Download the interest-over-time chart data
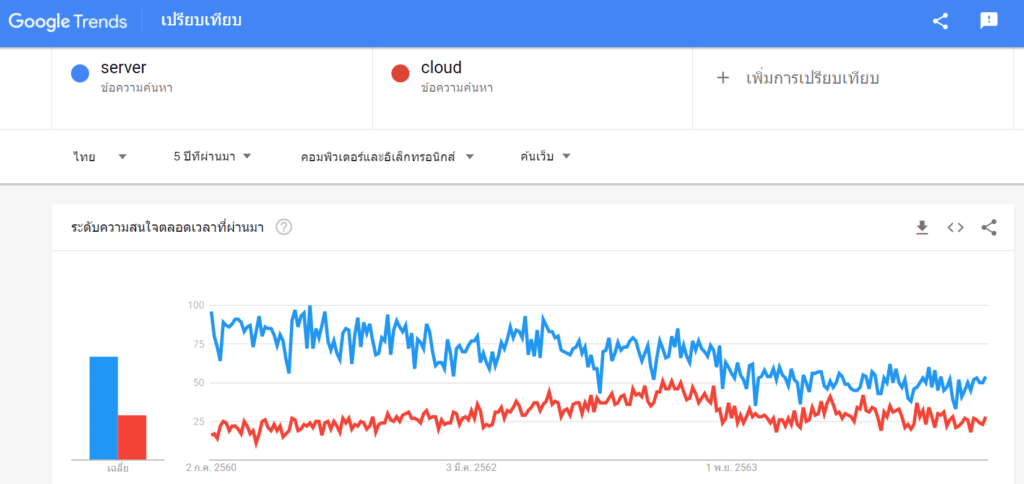 (x=921, y=227)
